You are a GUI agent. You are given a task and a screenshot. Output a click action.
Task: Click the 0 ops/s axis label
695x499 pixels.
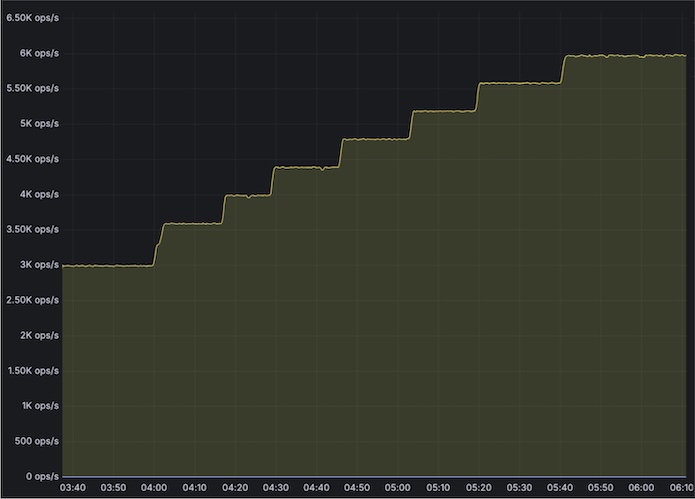[x=40, y=476]
